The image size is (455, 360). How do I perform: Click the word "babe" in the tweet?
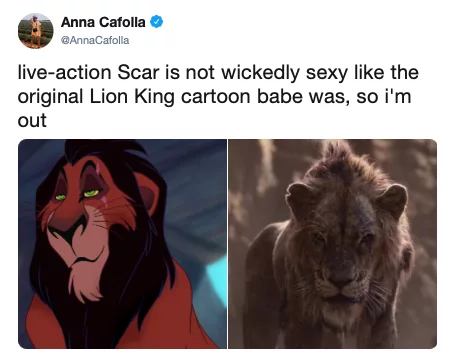point(279,96)
